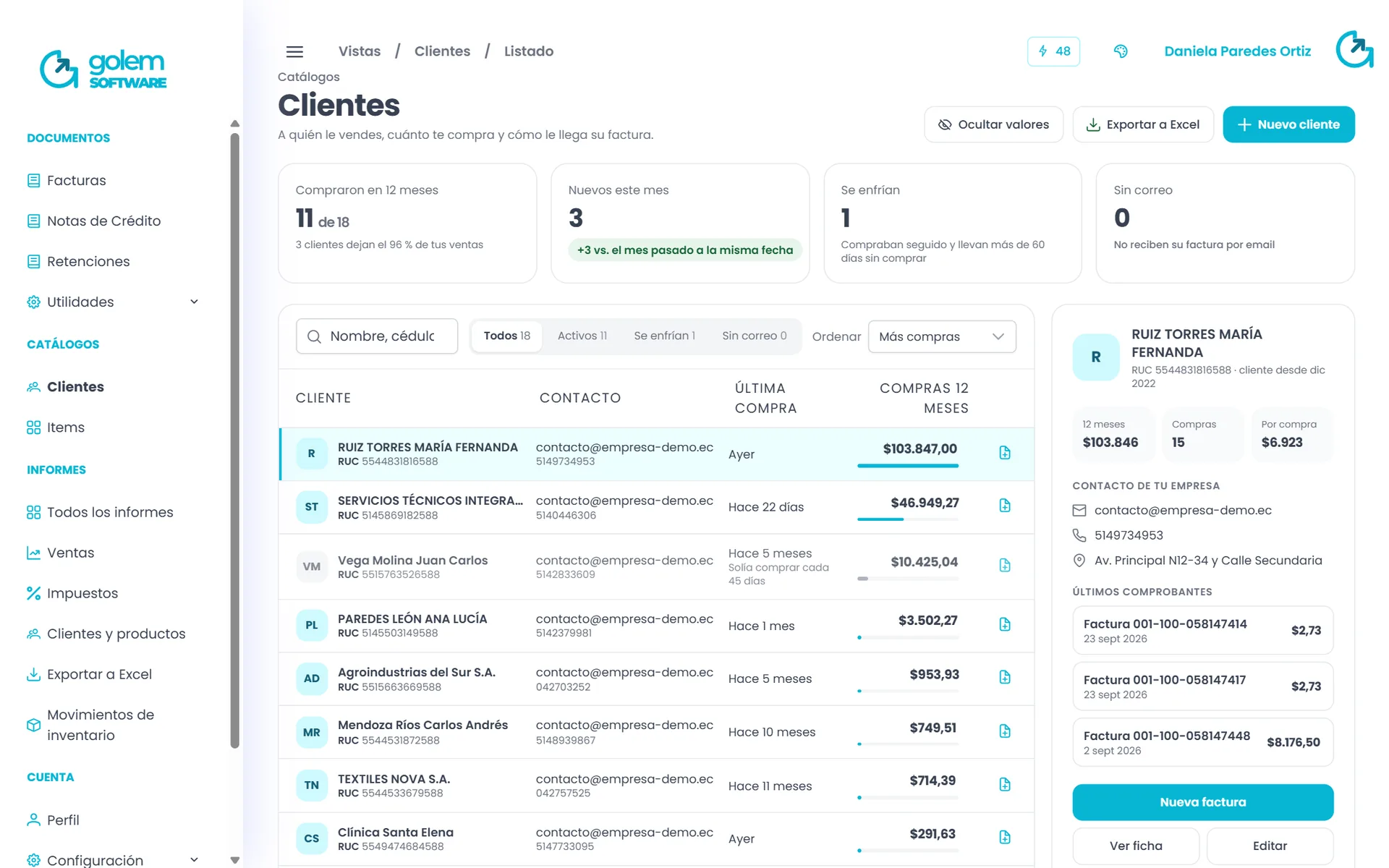Create invoice icon for Vega Molina row
This screenshot has width=1389, height=868.
pyautogui.click(x=1005, y=566)
